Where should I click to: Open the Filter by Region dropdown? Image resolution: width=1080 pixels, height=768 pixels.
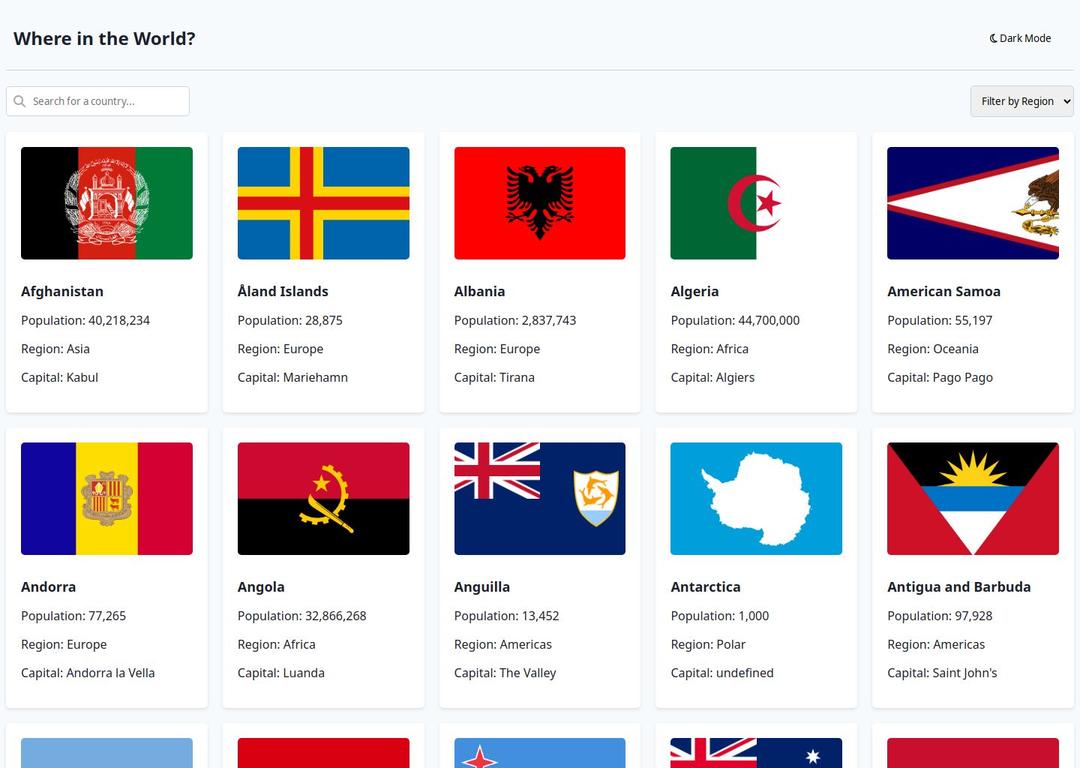point(1021,101)
